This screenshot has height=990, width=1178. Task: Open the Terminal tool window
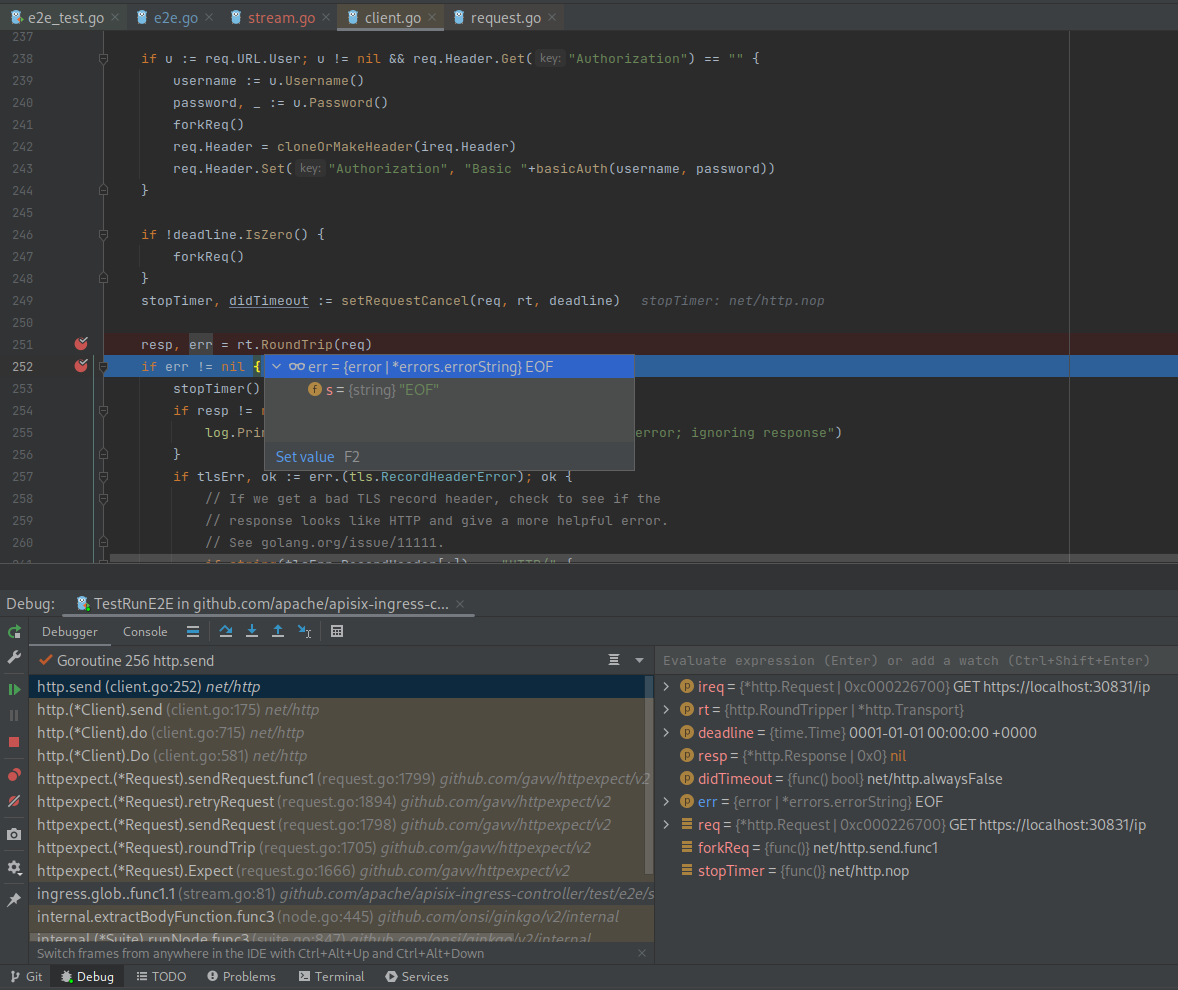point(331,976)
